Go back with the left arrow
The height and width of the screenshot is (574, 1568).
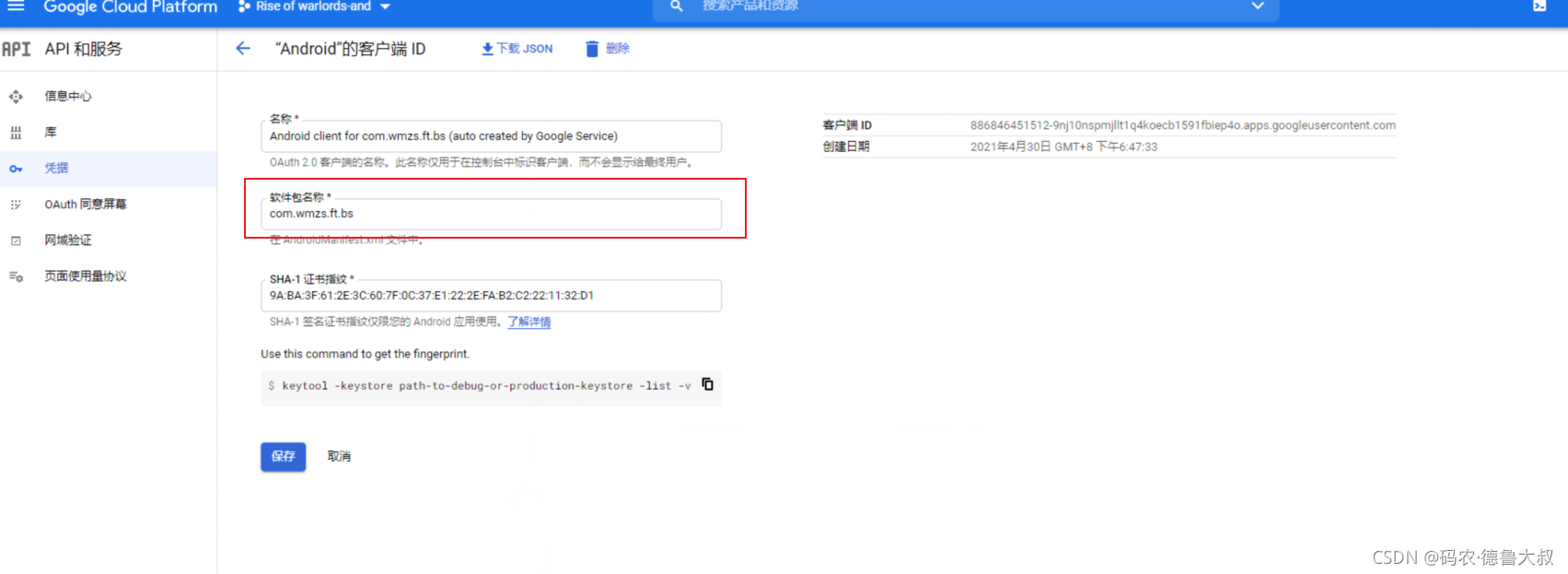pos(243,49)
